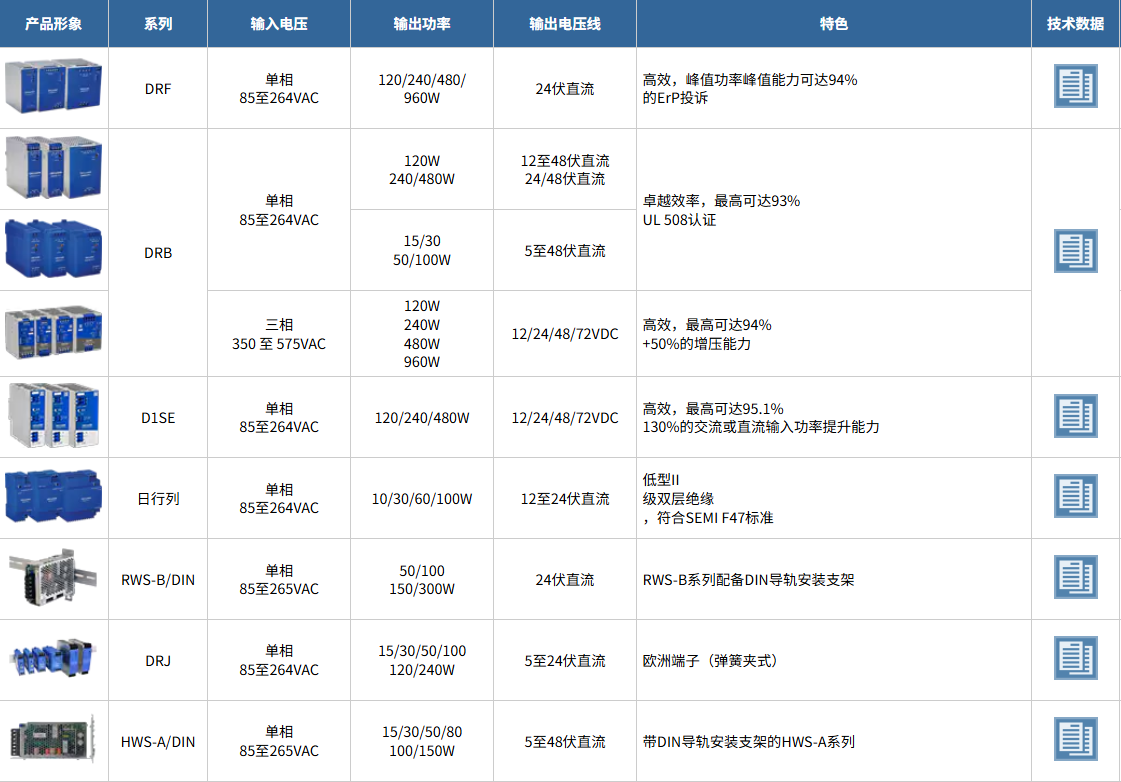Click the 日行列 product image
Viewport: 1121px width, 782px height.
click(x=54, y=496)
